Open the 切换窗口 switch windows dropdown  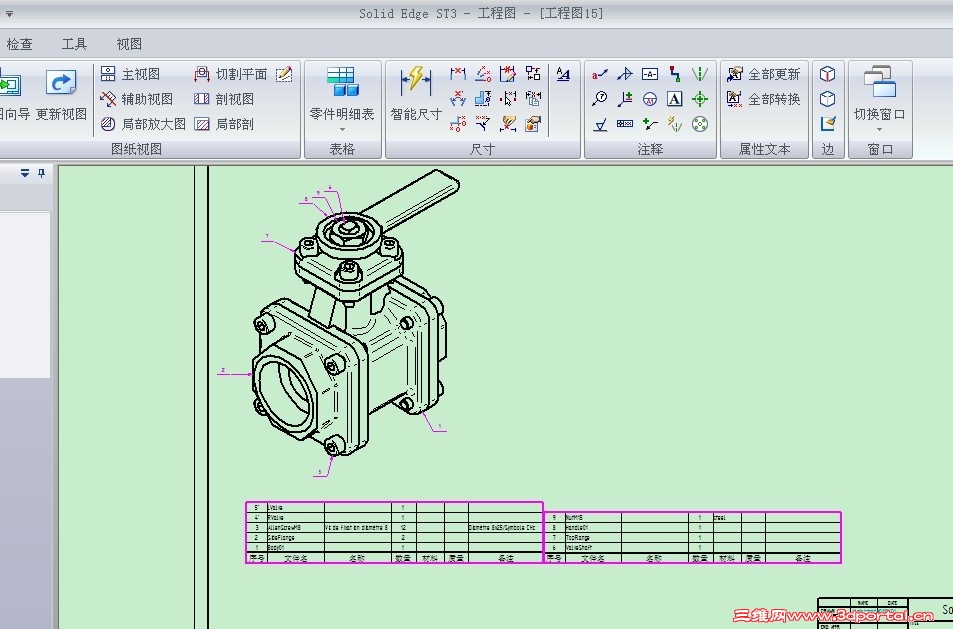point(879,99)
